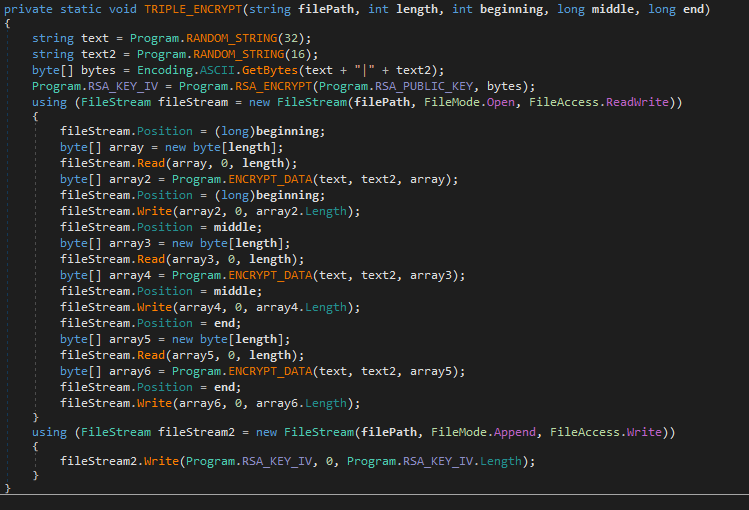Click the numeric literal 16
The height and width of the screenshot is (510, 749).
click(299, 54)
